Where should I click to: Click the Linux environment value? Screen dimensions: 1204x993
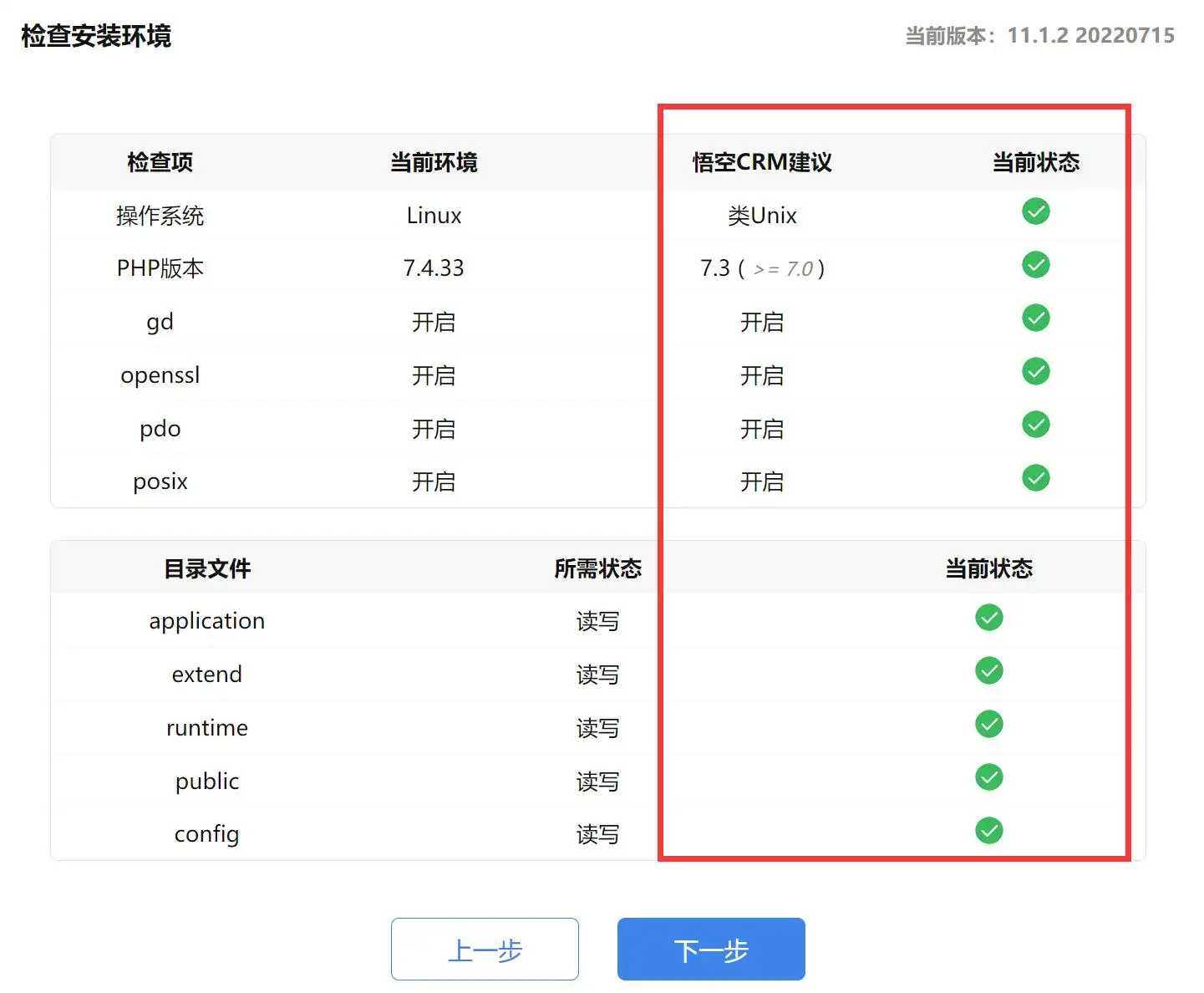point(434,216)
